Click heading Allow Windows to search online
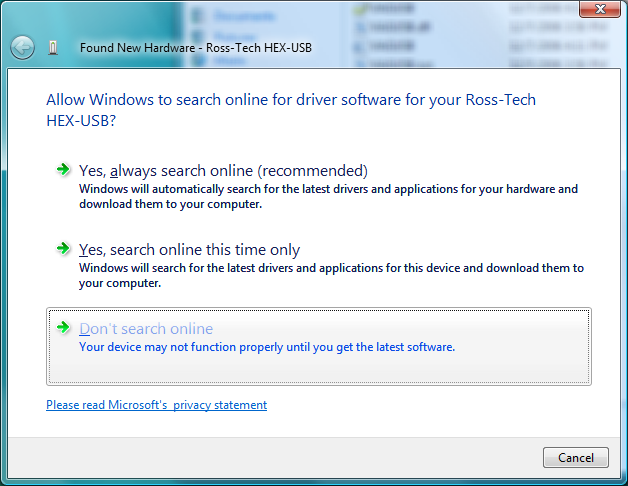 pyautogui.click(x=291, y=110)
